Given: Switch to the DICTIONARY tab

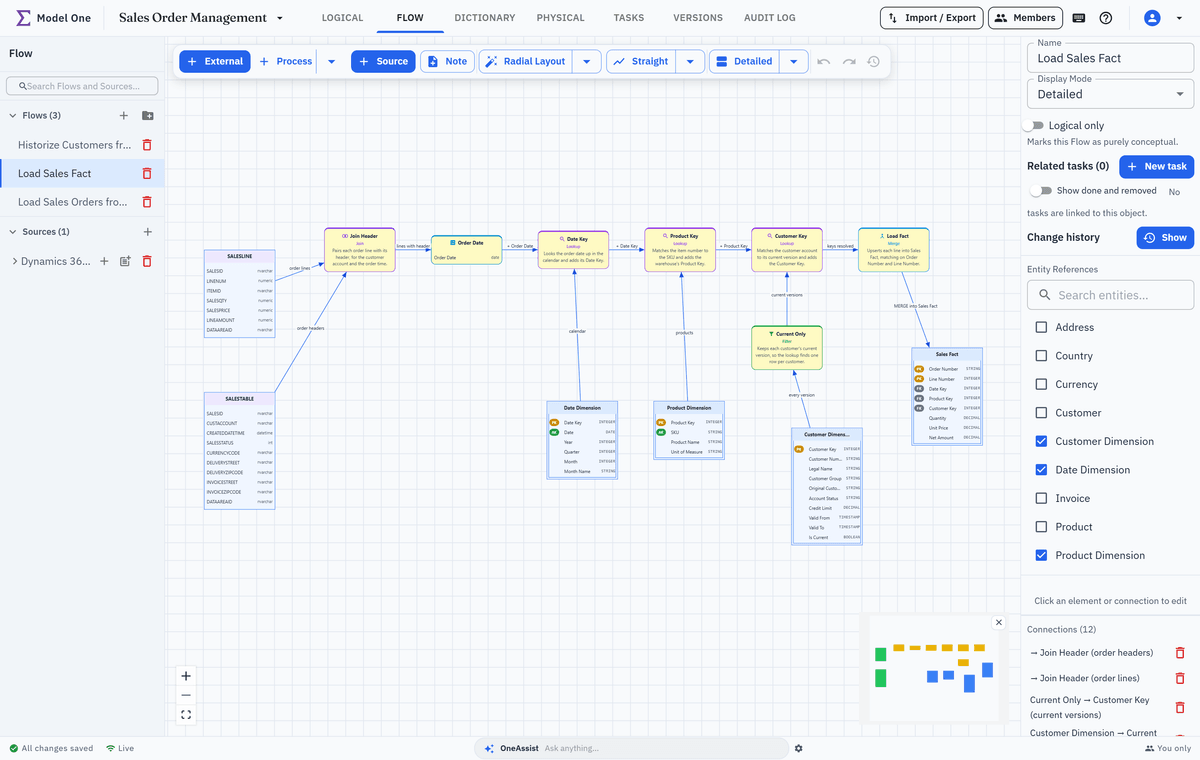Looking at the screenshot, I should coord(485,18).
